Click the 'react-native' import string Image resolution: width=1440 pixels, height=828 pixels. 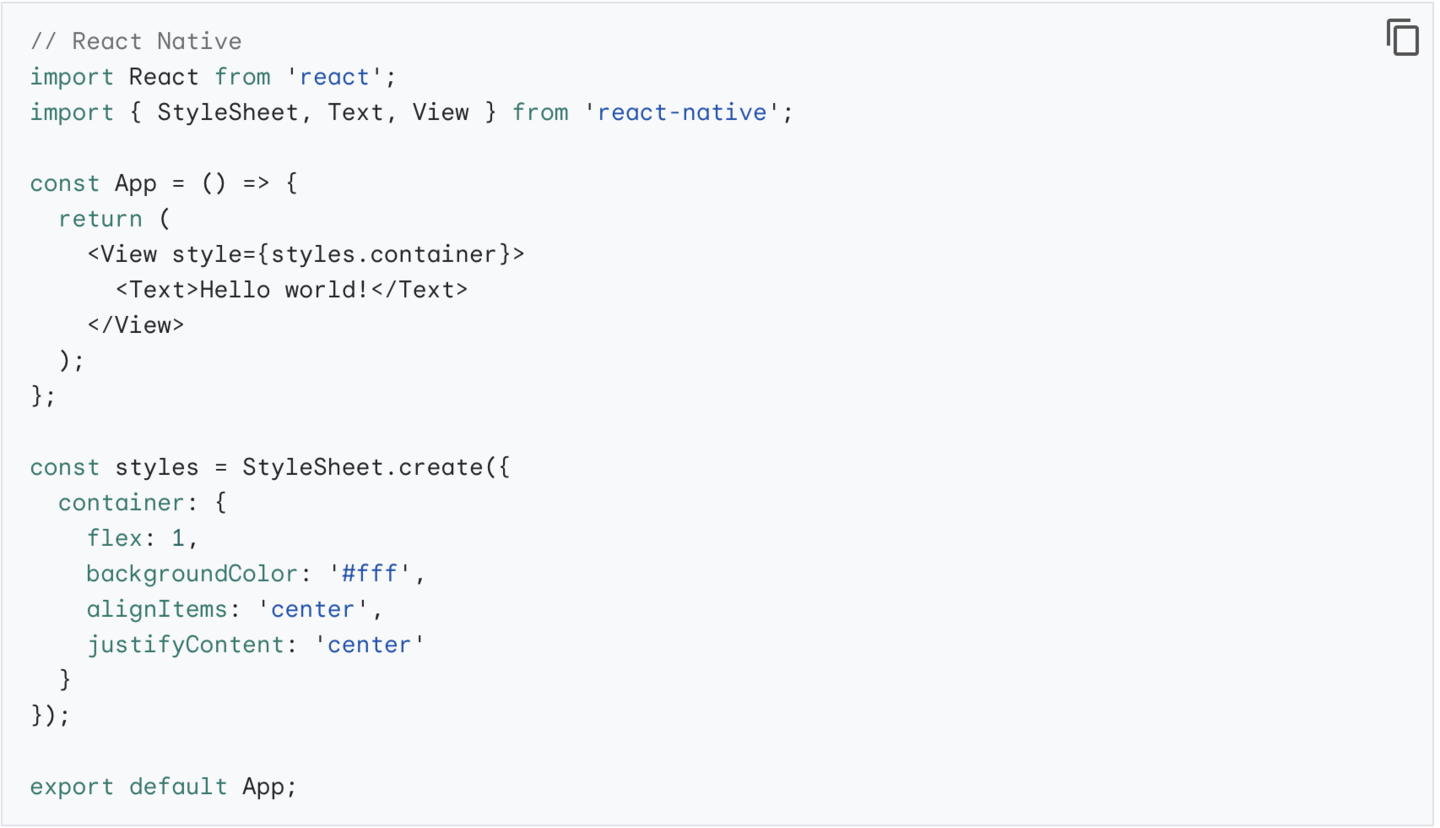point(682,112)
